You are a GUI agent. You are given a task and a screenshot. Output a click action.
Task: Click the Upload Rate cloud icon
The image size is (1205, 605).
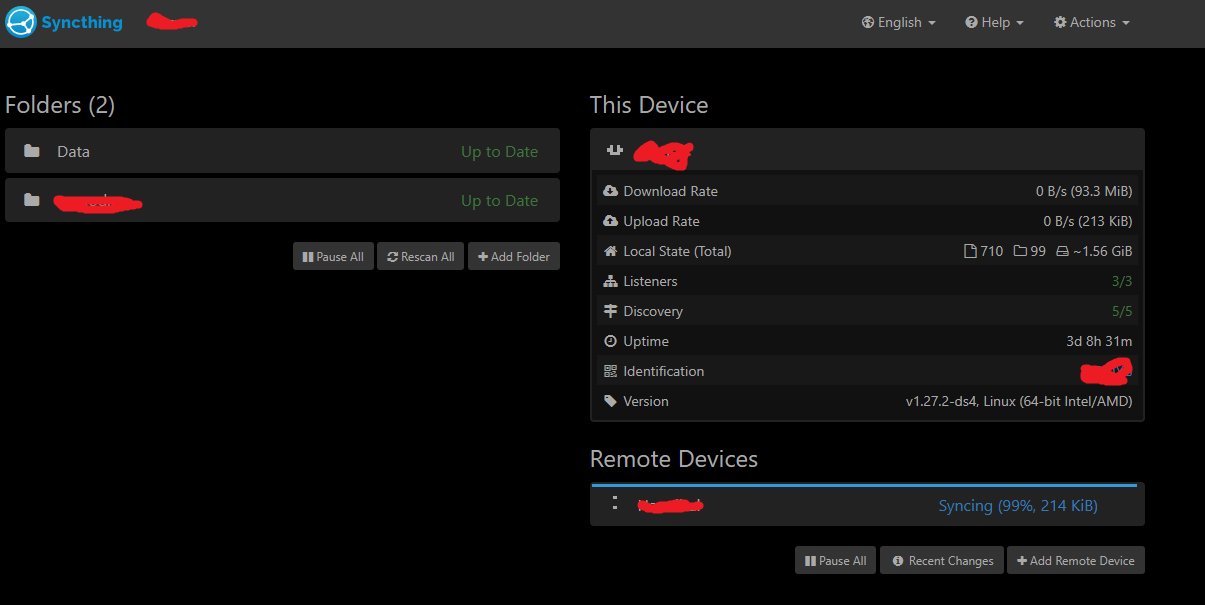pyautogui.click(x=611, y=221)
